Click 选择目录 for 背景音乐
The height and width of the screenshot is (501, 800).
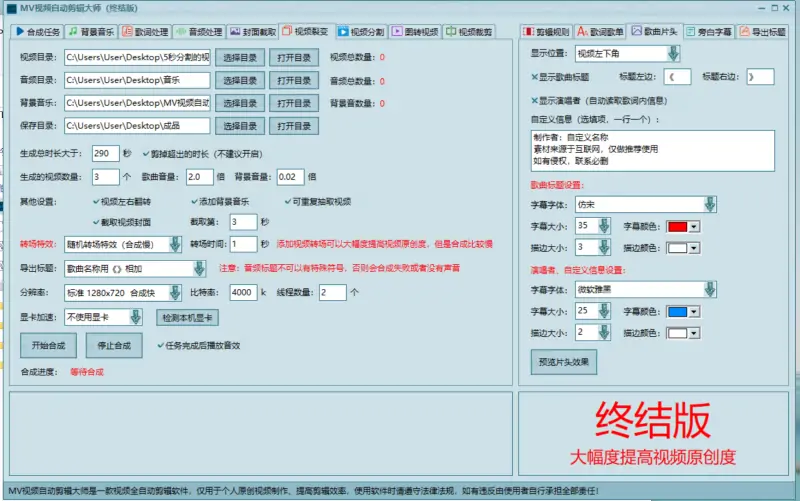240,103
